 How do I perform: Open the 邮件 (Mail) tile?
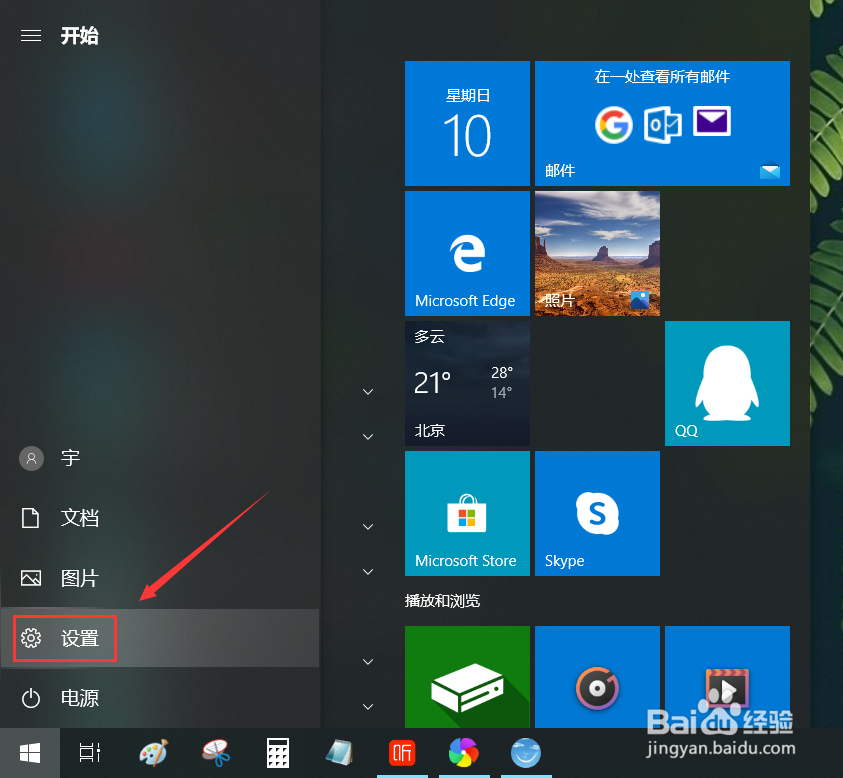(662, 123)
